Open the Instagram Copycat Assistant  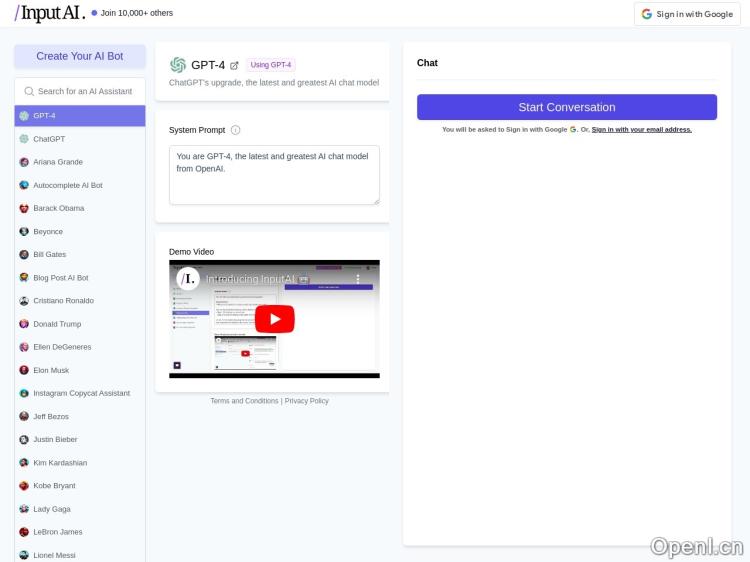pos(81,393)
